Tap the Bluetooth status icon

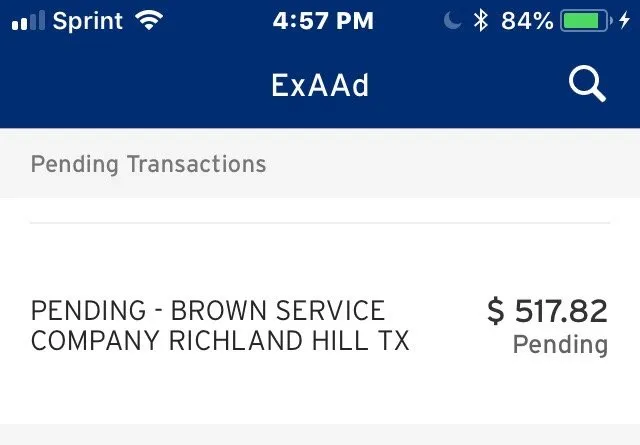click(x=481, y=20)
